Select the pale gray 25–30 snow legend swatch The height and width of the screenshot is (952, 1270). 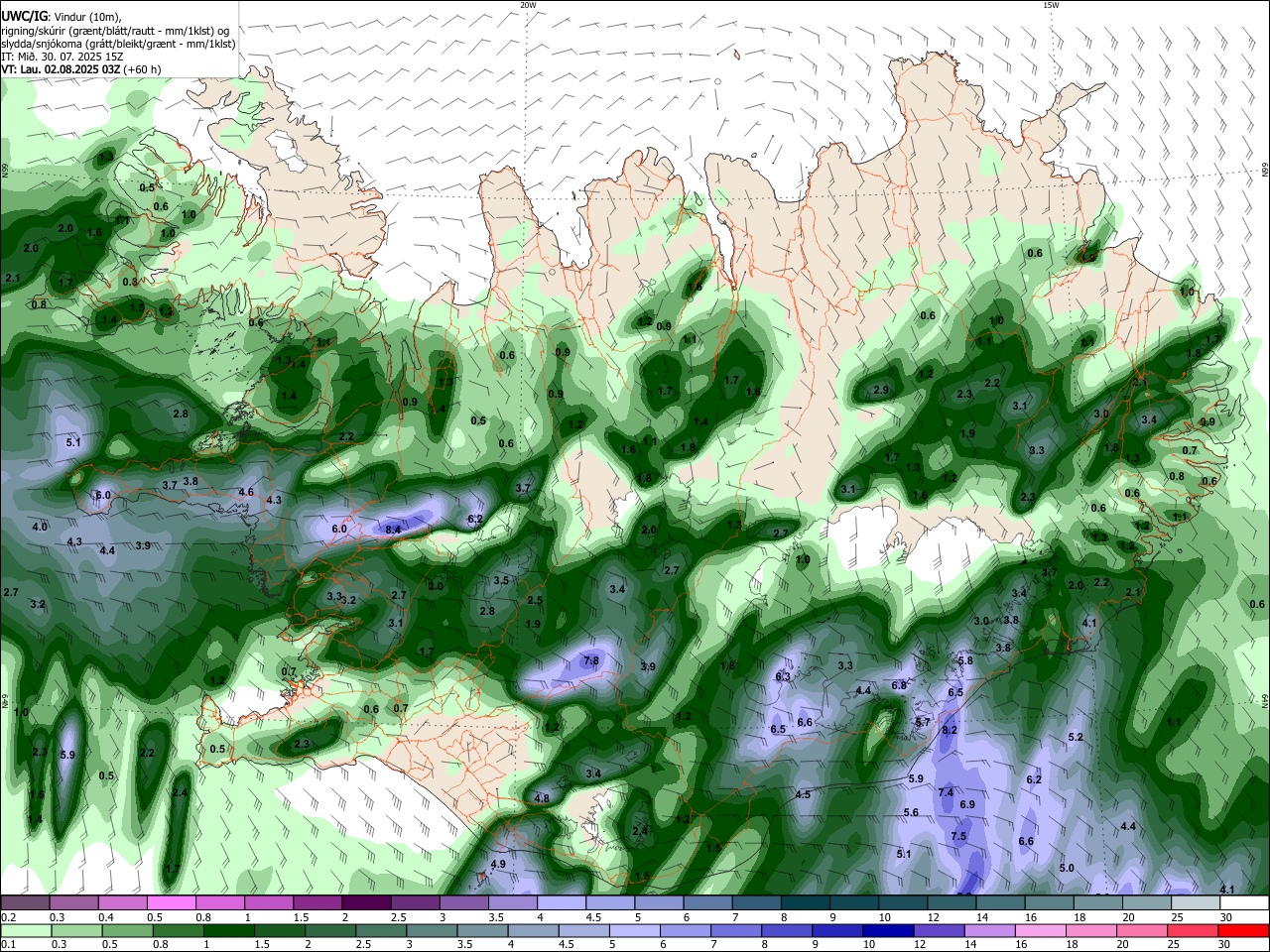1196,903
